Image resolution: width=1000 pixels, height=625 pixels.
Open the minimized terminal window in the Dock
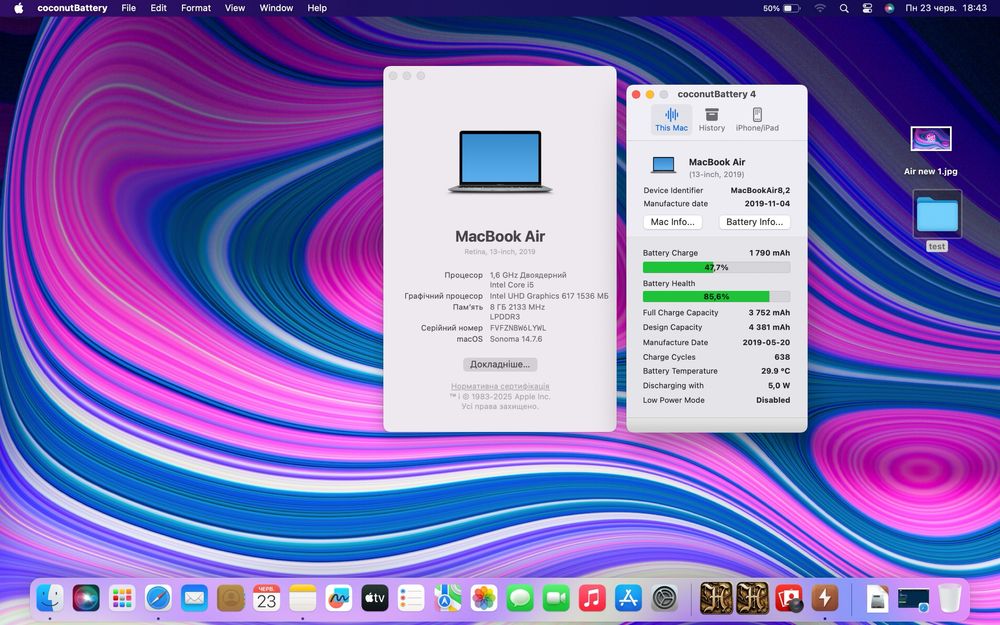pyautogui.click(x=913, y=598)
